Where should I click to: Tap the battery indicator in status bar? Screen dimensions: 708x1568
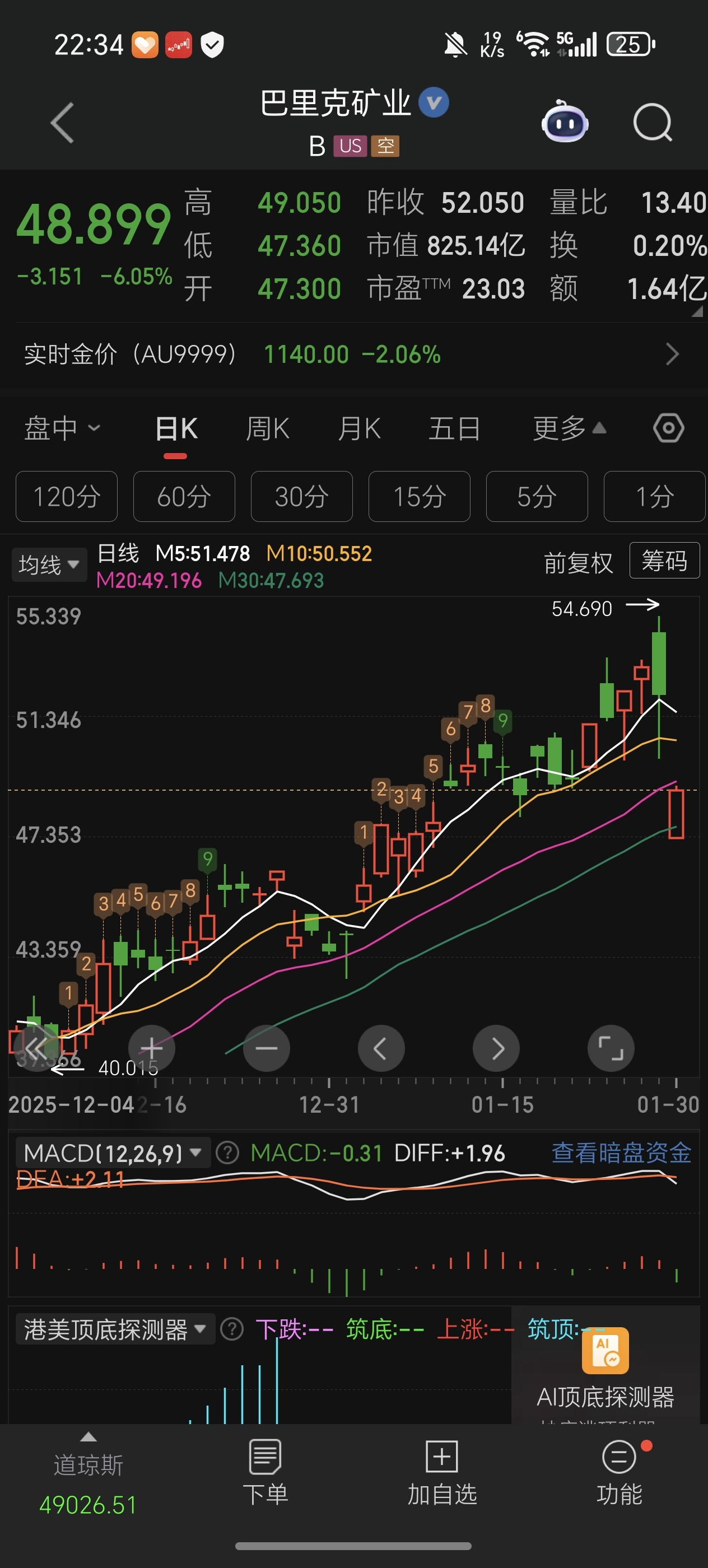(631, 44)
